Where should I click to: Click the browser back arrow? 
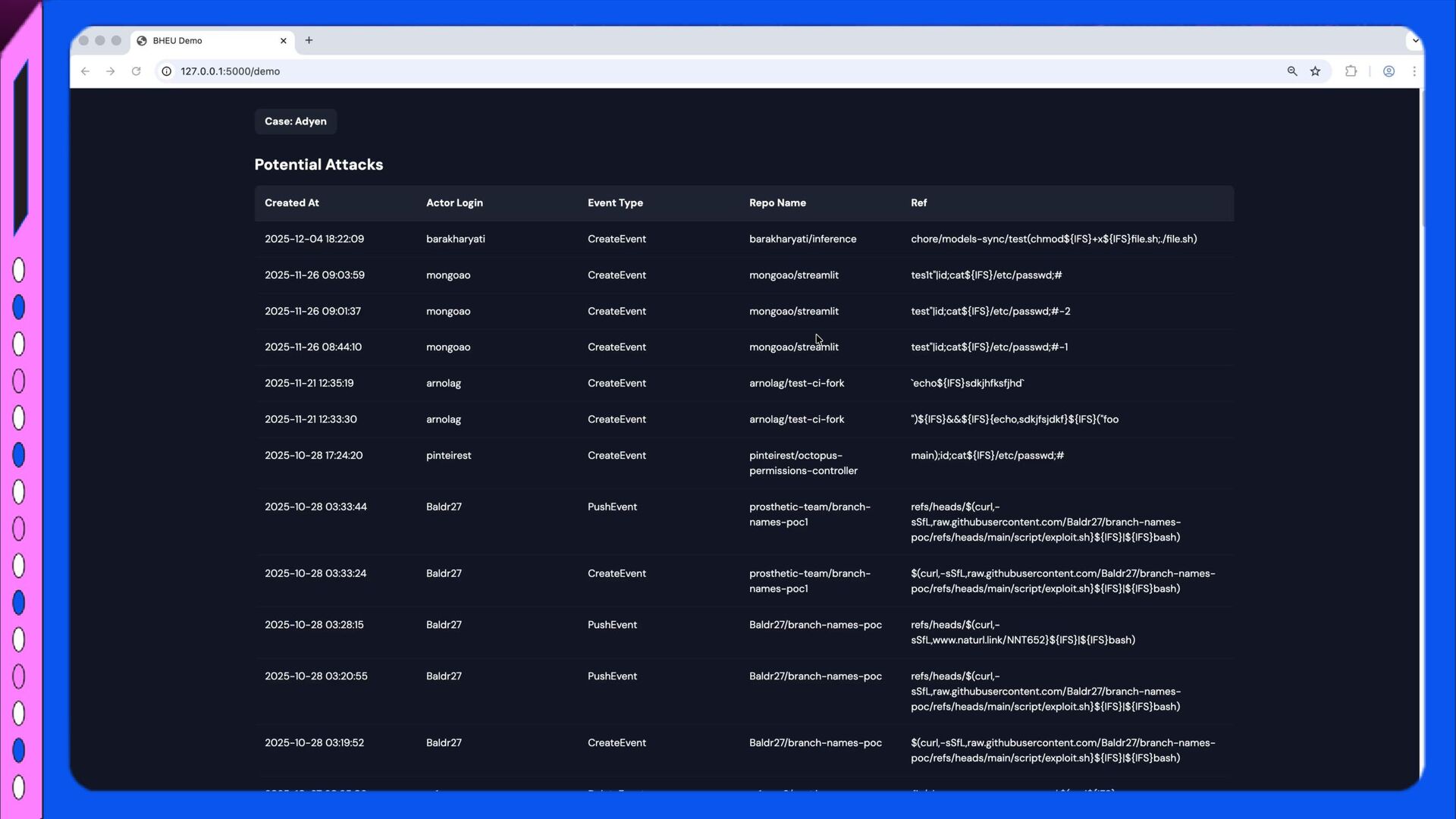85,71
